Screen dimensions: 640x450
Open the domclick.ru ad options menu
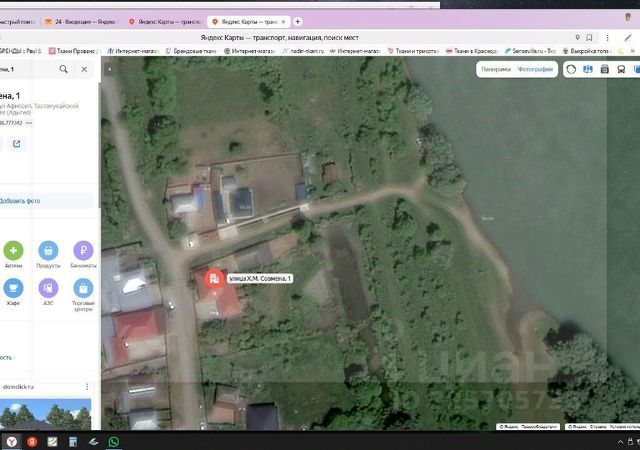(x=87, y=386)
